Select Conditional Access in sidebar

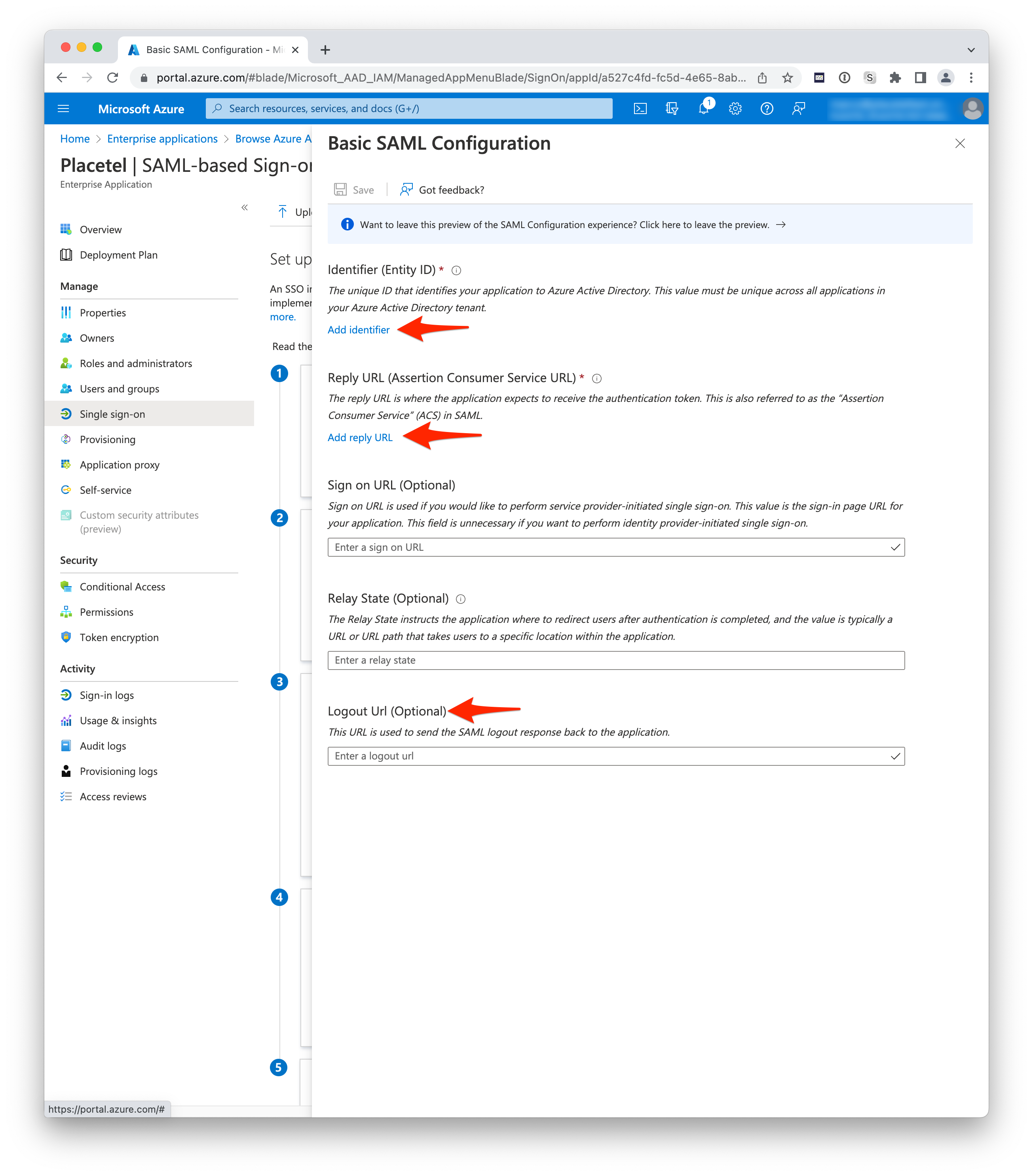click(x=122, y=587)
